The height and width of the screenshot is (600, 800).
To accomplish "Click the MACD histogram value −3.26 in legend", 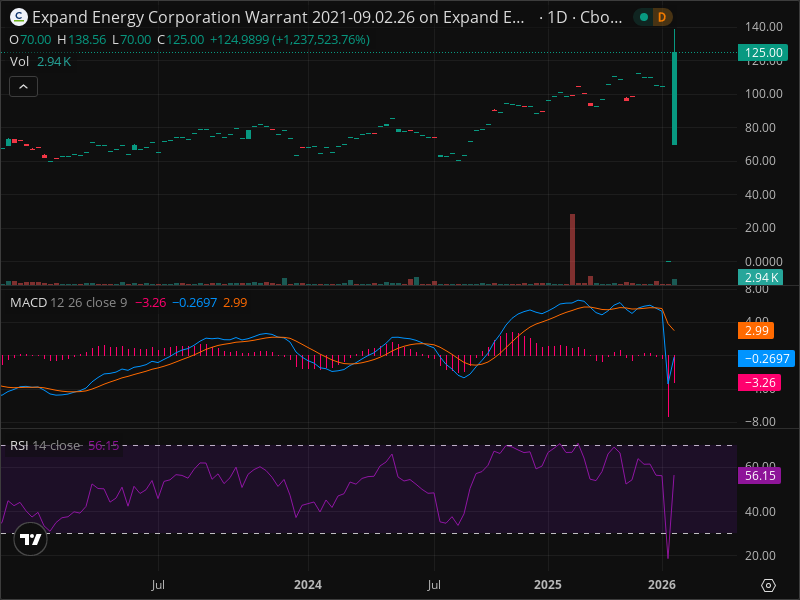I will (x=151, y=303).
